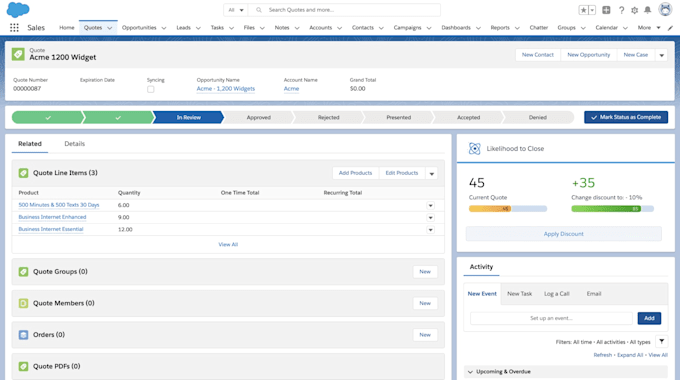Open Quote Line Items actions dropdown arrow
The width and height of the screenshot is (680, 380).
[432, 174]
